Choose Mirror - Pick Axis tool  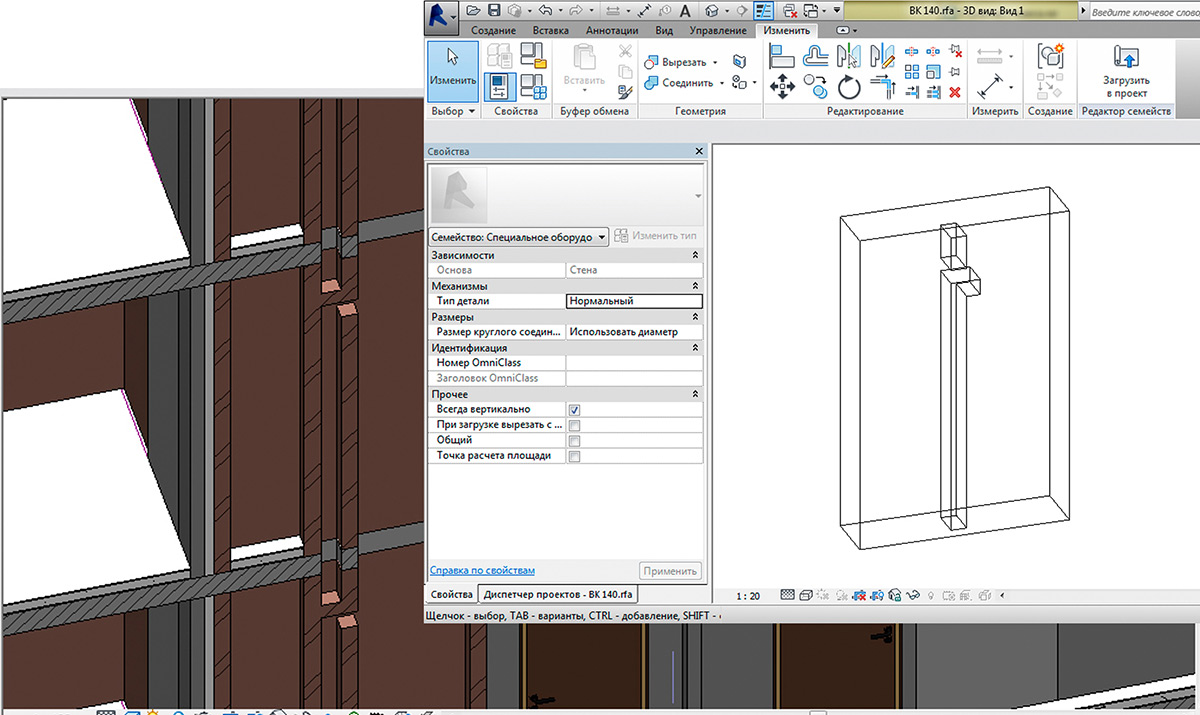click(851, 55)
